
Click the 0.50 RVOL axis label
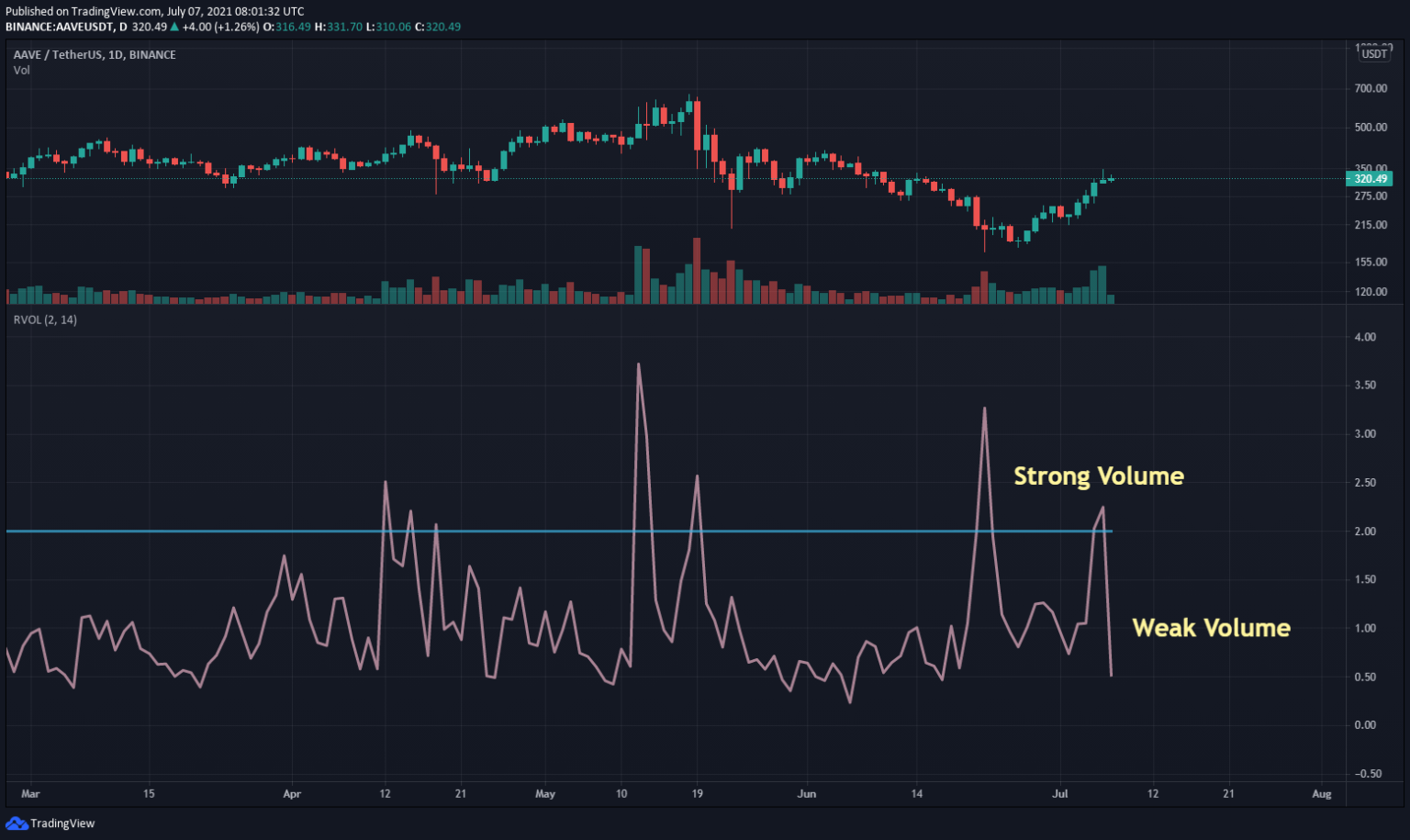1365,677
